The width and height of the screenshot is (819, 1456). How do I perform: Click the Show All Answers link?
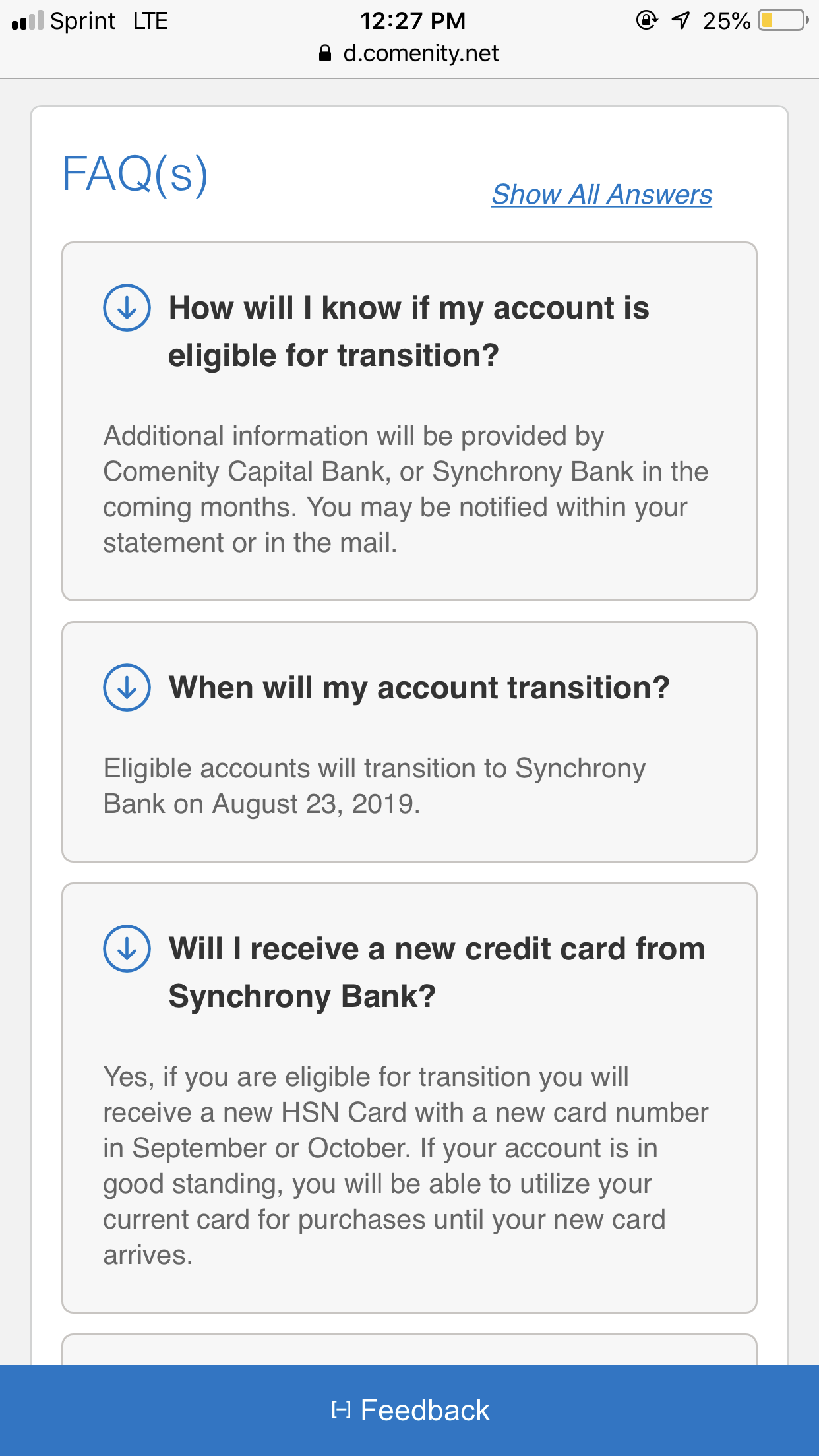tap(601, 195)
